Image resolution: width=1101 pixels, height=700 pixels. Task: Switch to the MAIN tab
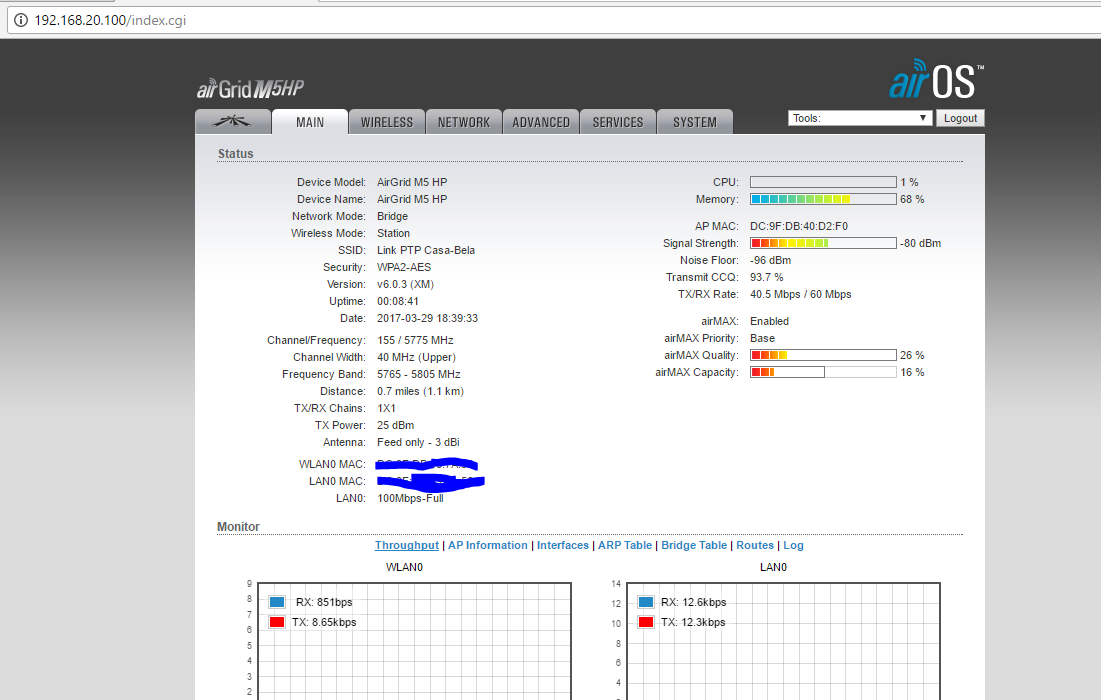coord(310,122)
